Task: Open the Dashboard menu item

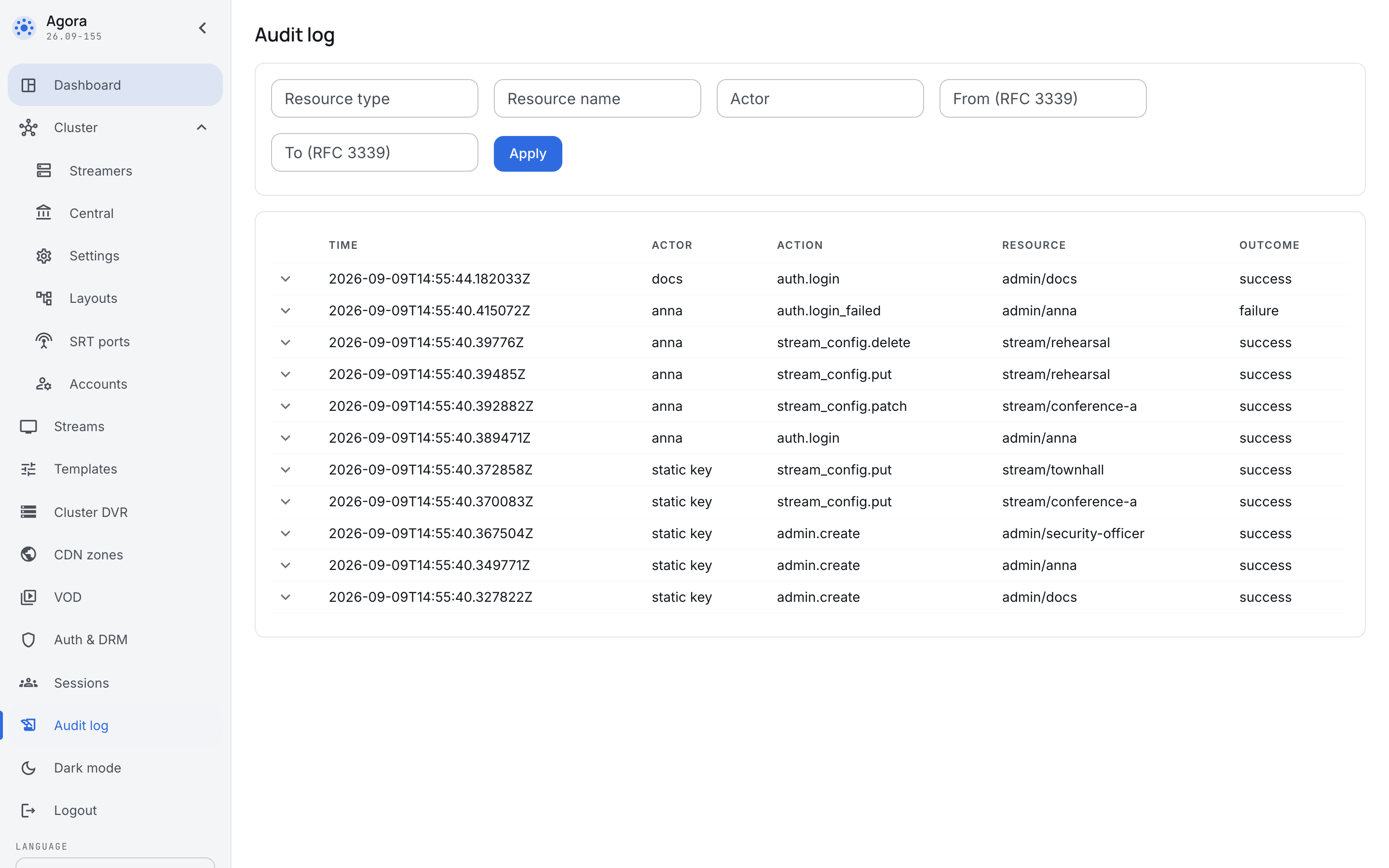Action: [x=115, y=85]
